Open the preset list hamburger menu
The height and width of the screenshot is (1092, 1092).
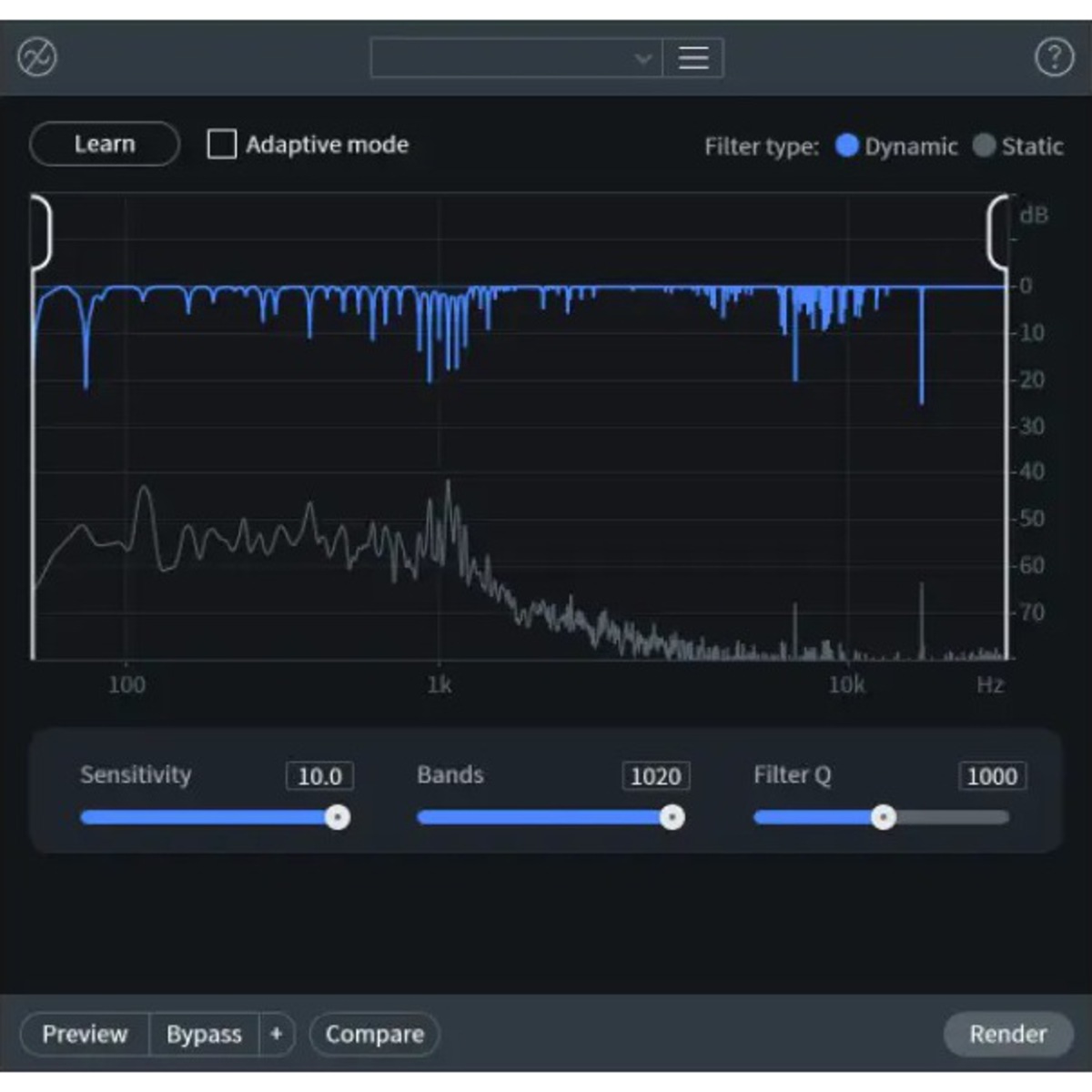693,58
